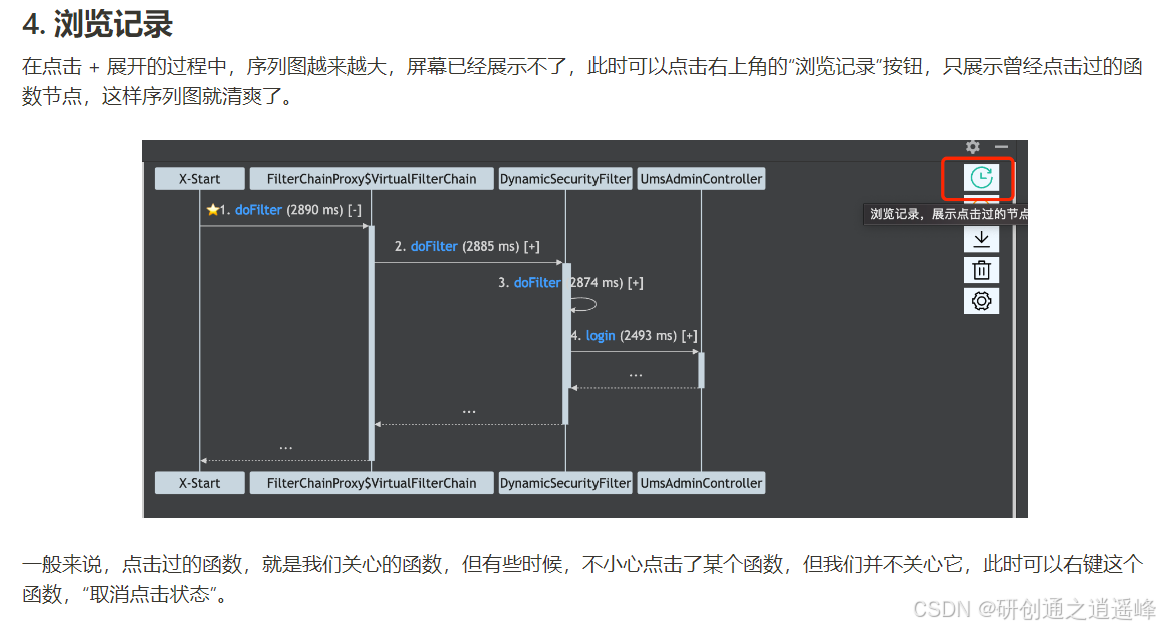Screen dimensions: 1160x629
Task: Select the top X-Start lifeline header
Action: [199, 179]
